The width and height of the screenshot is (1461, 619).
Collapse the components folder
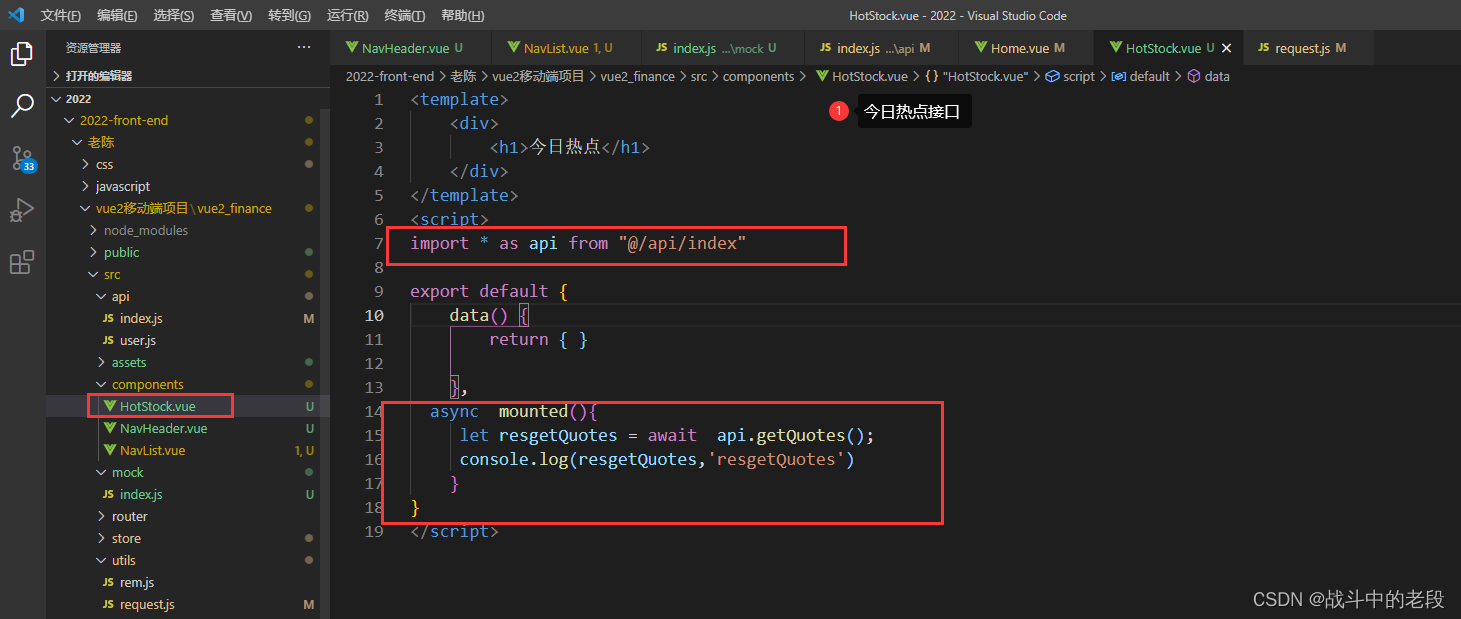pyautogui.click(x=100, y=384)
